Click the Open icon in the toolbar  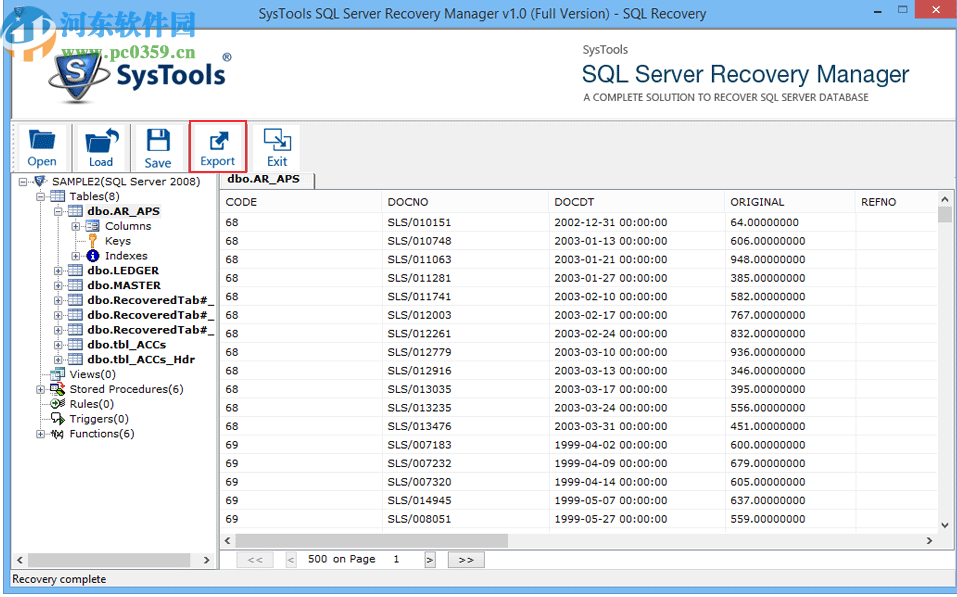pyautogui.click(x=41, y=140)
